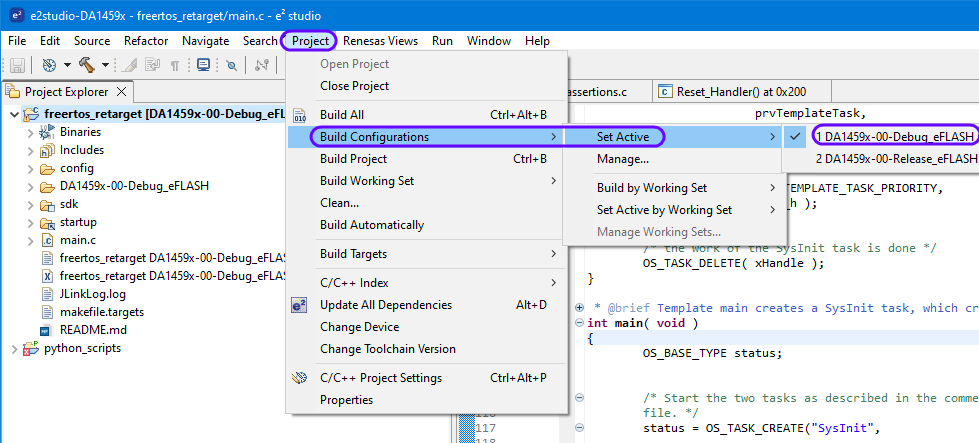979x443 pixels.
Task: Open the Build Working Set submenu
Action: (x=426, y=181)
